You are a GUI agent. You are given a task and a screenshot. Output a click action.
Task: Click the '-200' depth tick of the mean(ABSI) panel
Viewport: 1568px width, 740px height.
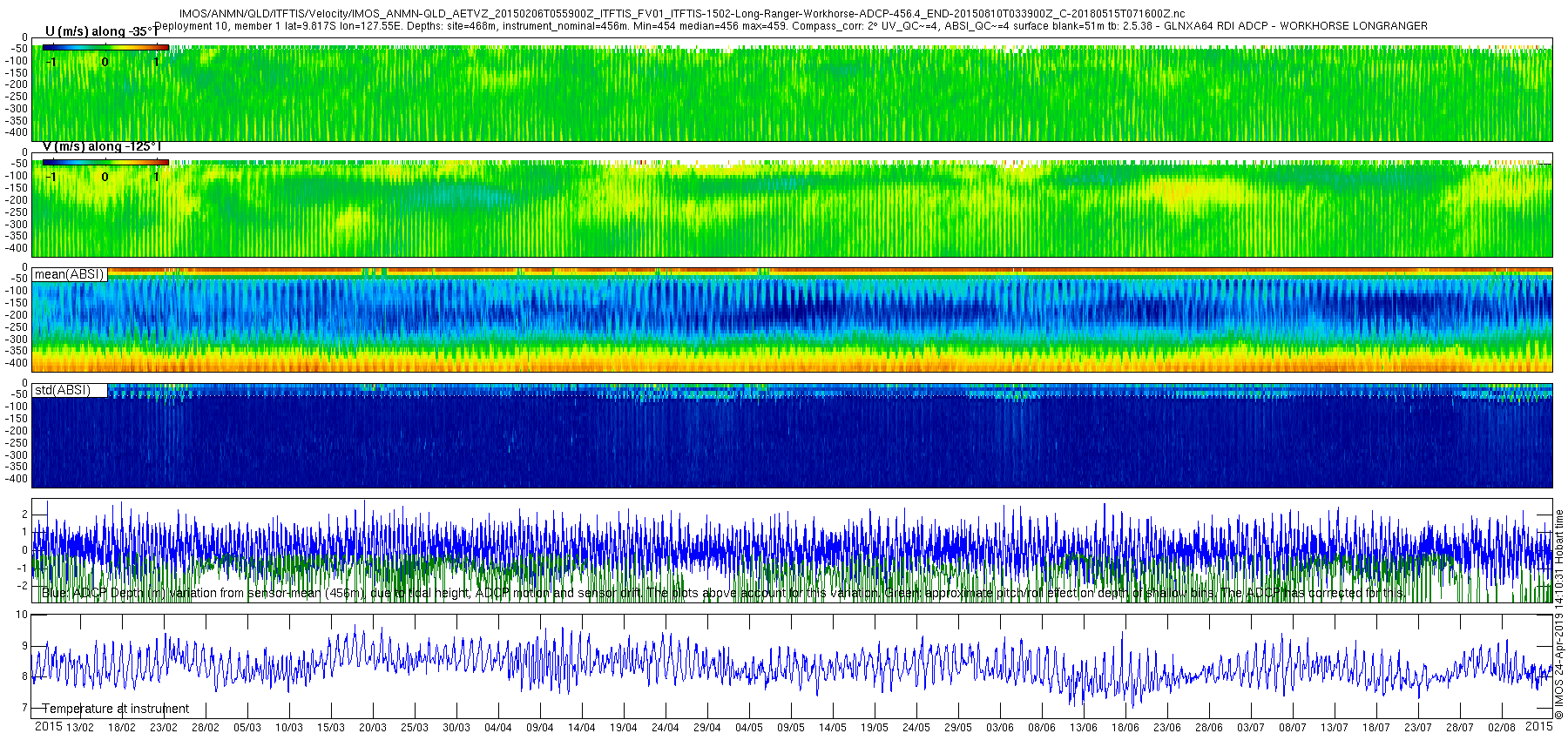pyautogui.click(x=17, y=315)
